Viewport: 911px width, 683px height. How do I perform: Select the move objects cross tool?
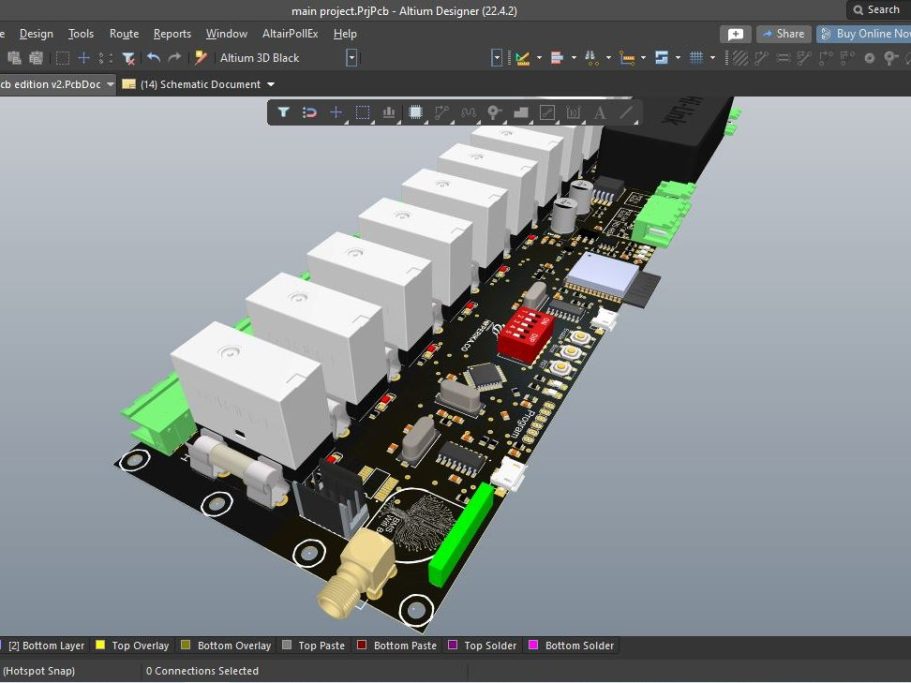pos(336,113)
